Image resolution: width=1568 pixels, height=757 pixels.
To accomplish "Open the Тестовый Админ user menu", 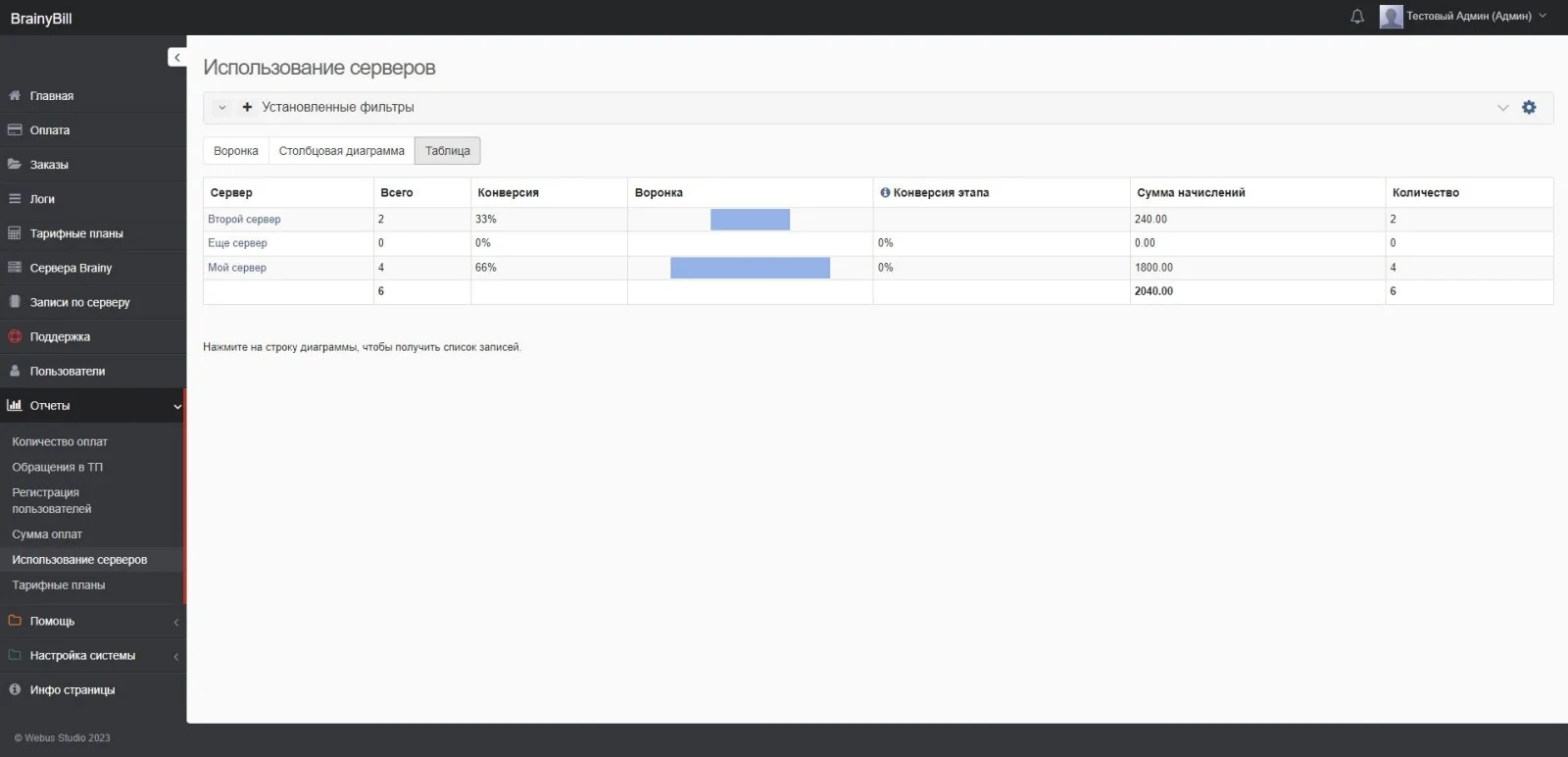I will (x=1467, y=17).
